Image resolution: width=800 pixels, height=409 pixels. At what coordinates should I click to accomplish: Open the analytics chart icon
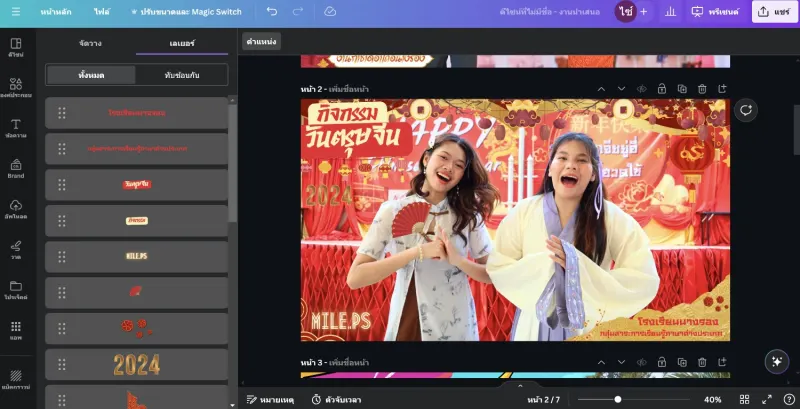pos(670,12)
